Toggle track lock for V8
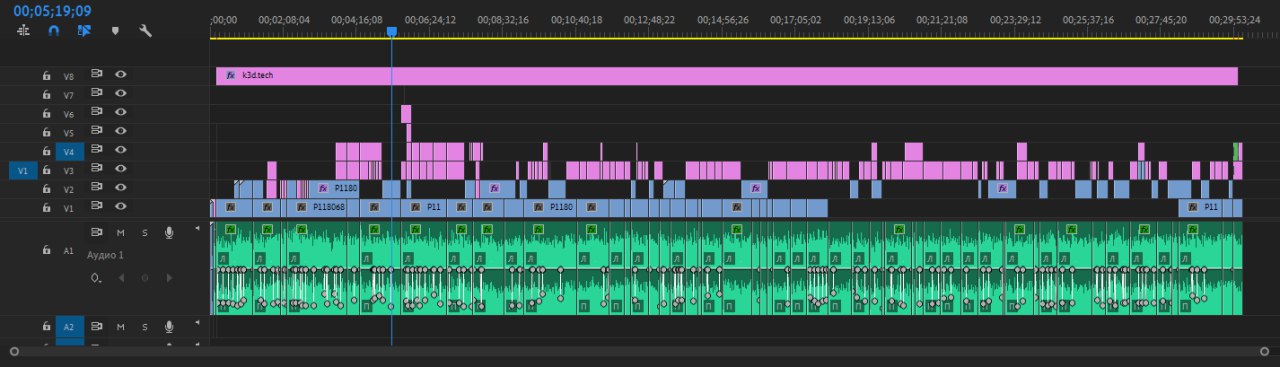 coord(45,75)
